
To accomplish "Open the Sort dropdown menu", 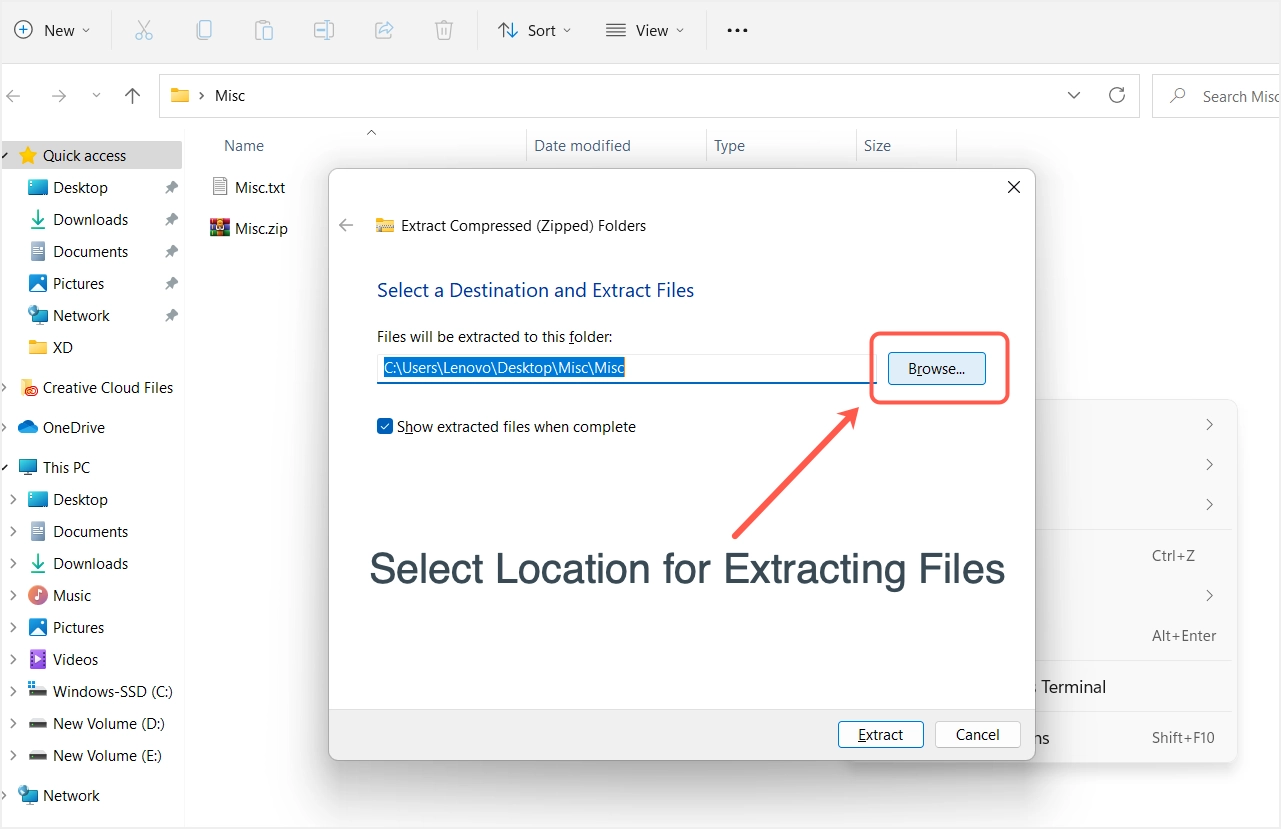I will tap(535, 30).
